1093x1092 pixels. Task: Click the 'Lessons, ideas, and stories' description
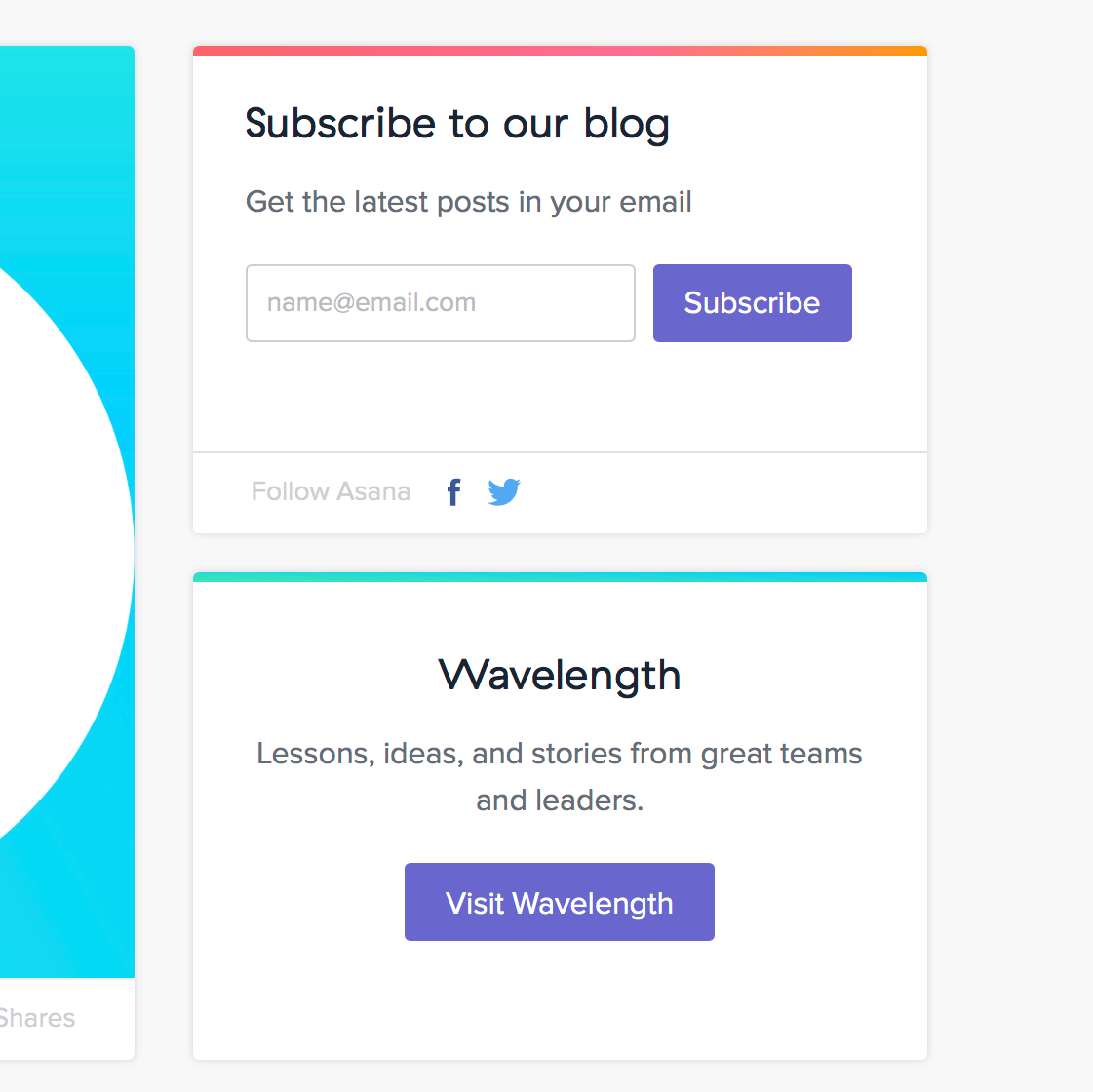[559, 754]
